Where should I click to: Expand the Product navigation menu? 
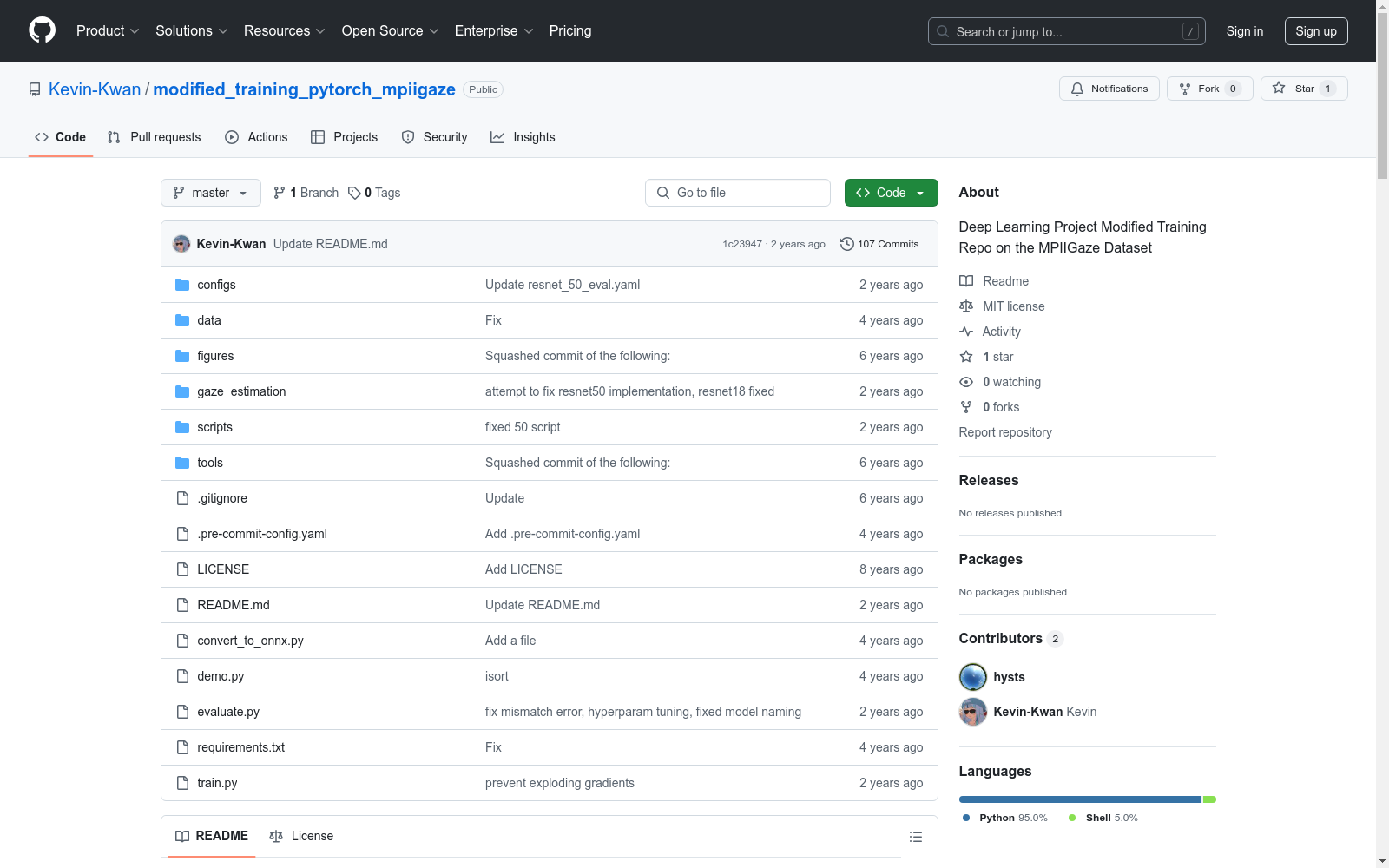tap(108, 31)
